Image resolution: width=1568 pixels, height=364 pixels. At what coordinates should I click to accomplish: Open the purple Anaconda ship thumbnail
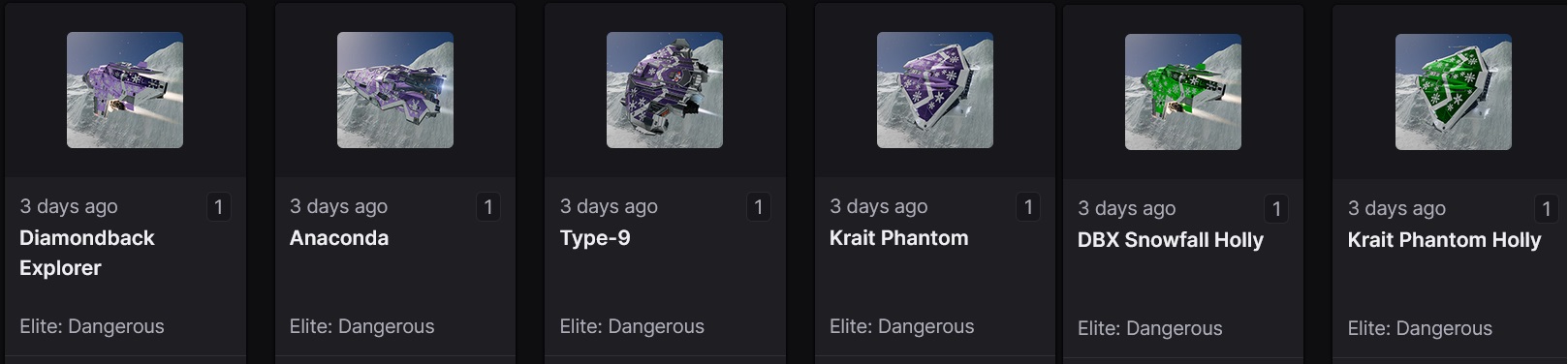pyautogui.click(x=395, y=90)
